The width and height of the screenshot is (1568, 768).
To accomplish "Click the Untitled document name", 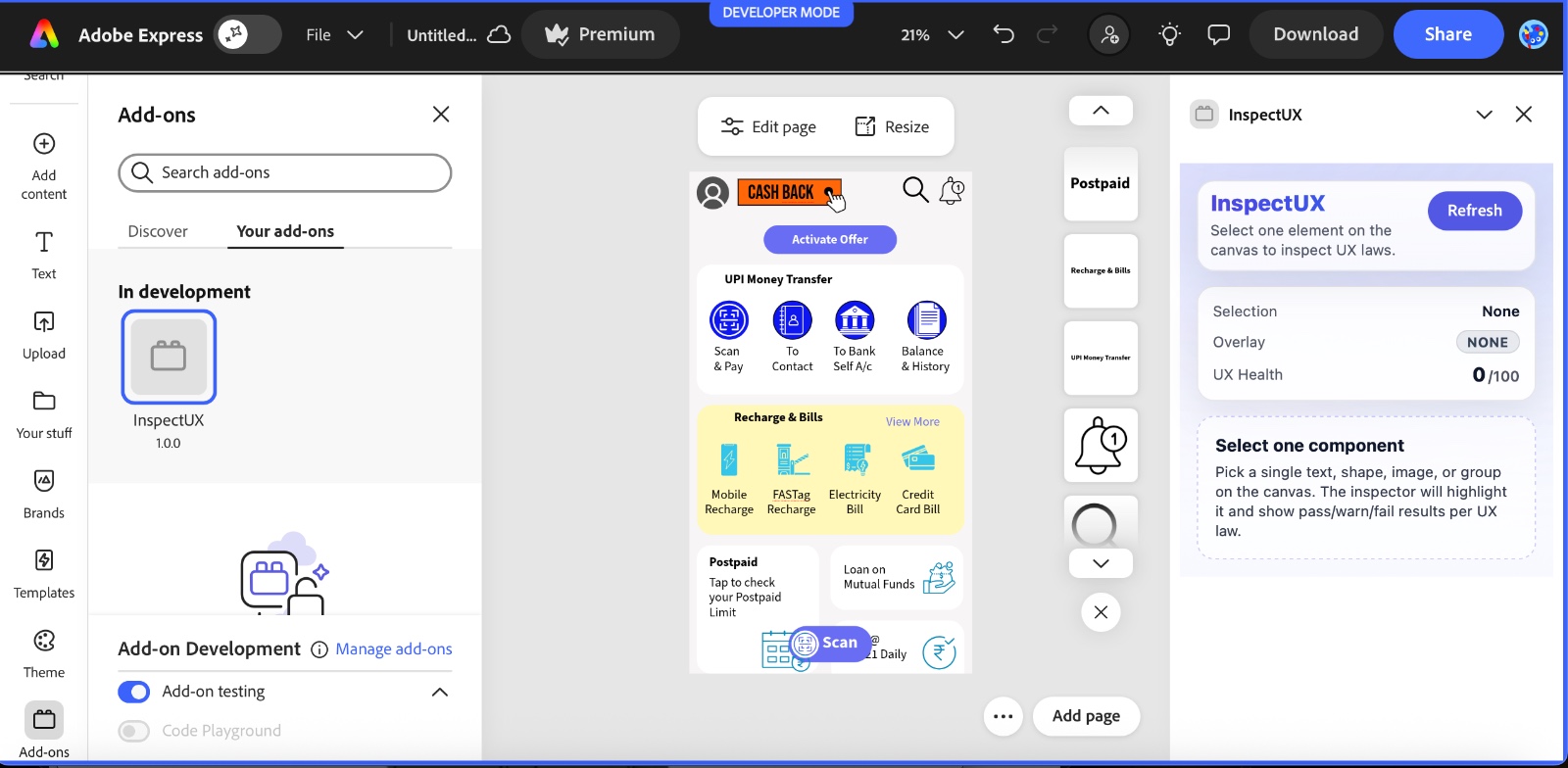I will 442,35.
